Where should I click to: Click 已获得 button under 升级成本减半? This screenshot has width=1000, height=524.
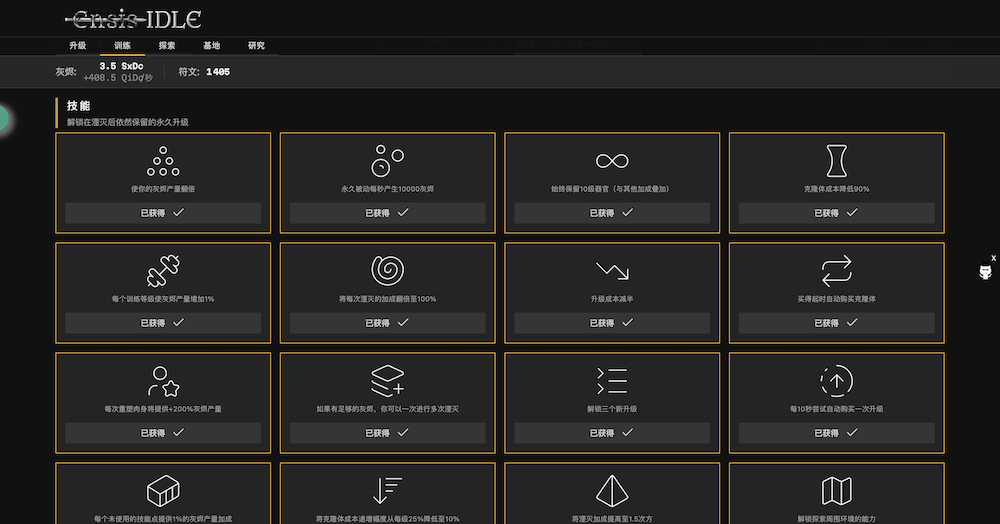612,323
